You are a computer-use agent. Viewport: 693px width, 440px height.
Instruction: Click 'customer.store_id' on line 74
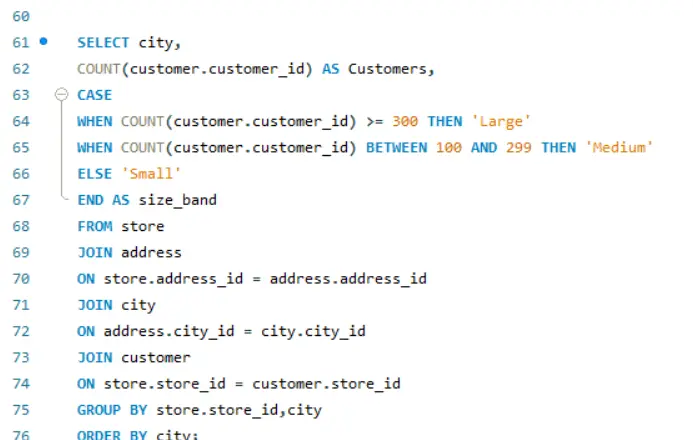pos(326,383)
